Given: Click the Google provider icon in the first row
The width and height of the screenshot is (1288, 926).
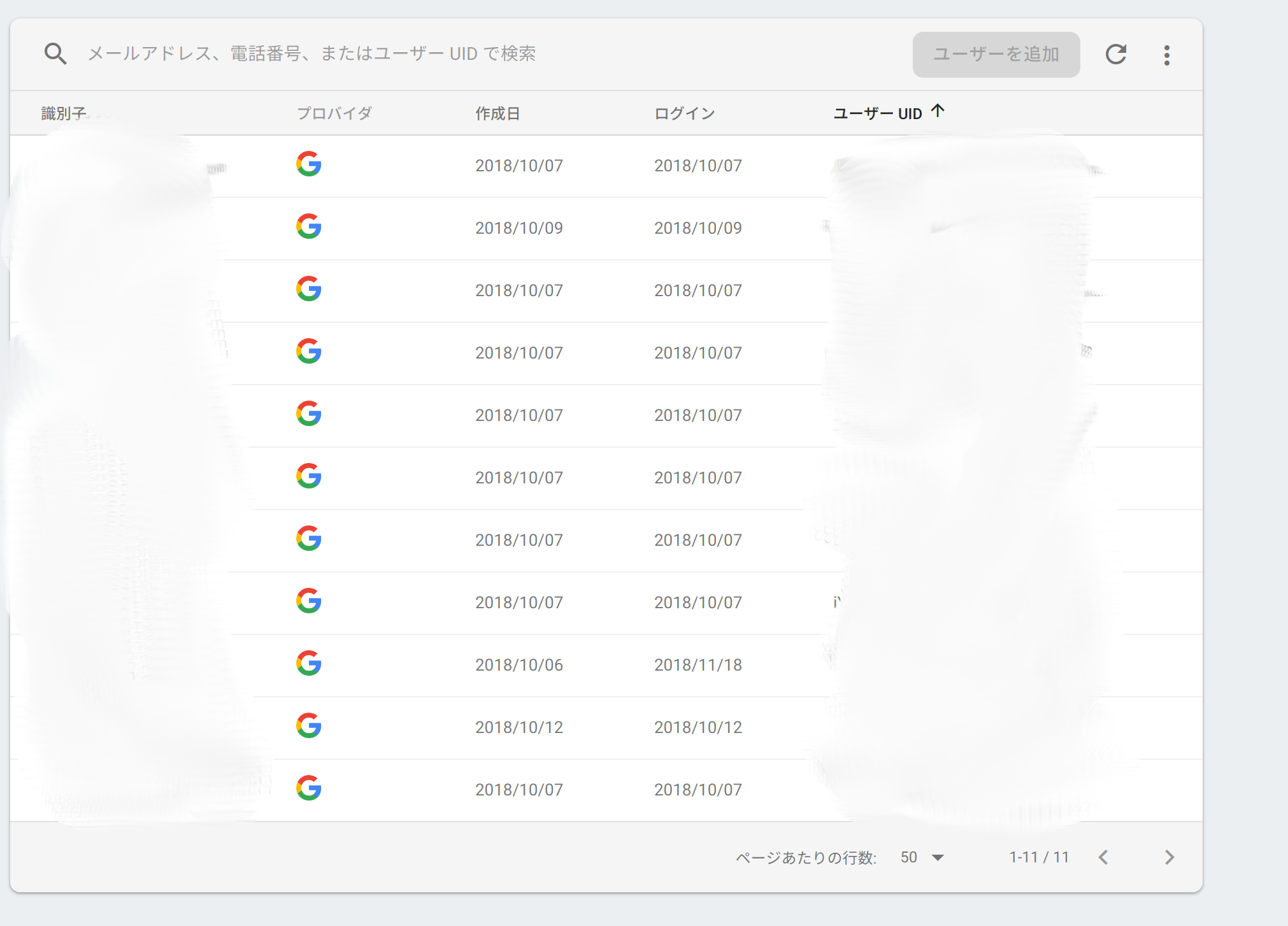Looking at the screenshot, I should [x=308, y=165].
